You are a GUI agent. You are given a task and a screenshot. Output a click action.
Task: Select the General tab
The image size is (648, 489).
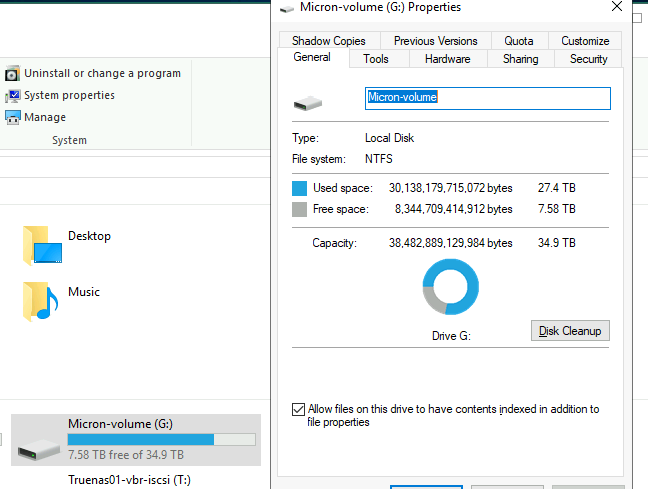tap(312, 57)
